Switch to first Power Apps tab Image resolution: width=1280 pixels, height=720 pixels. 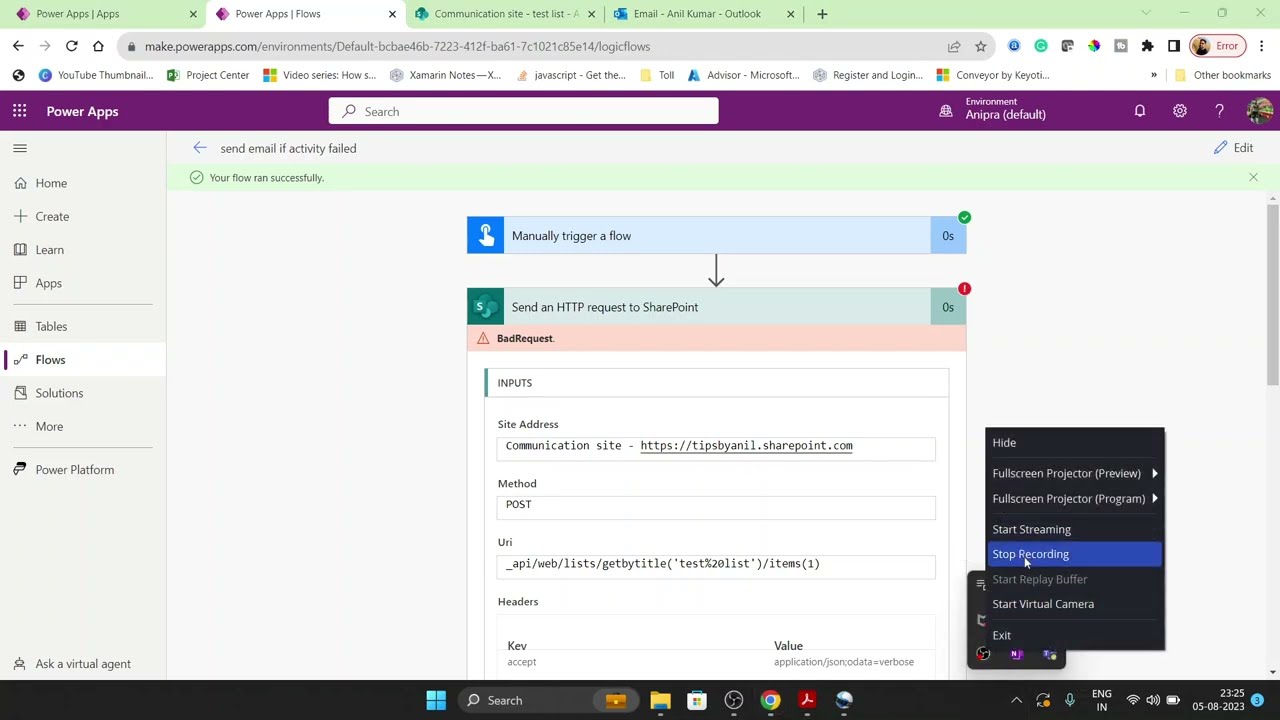pos(105,14)
